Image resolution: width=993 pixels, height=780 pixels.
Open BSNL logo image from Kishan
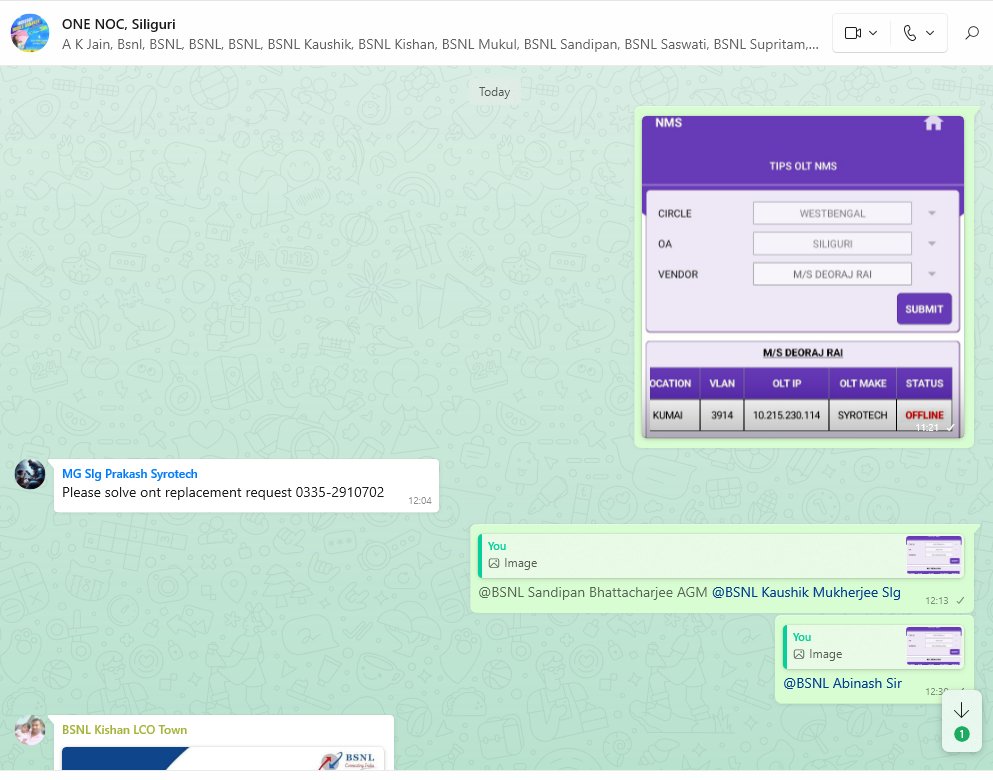pyautogui.click(x=223, y=758)
